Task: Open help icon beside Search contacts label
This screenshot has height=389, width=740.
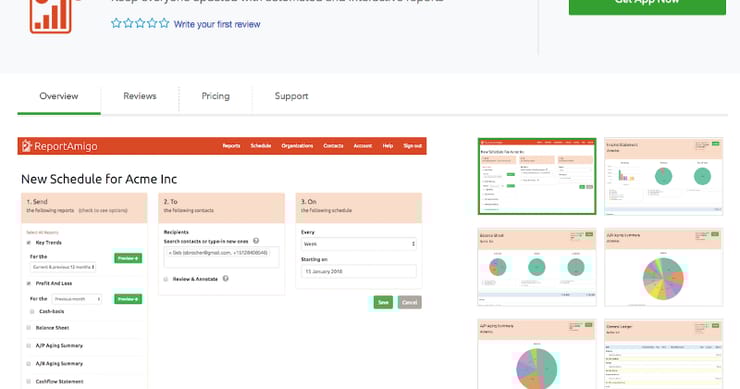Action: pos(256,241)
